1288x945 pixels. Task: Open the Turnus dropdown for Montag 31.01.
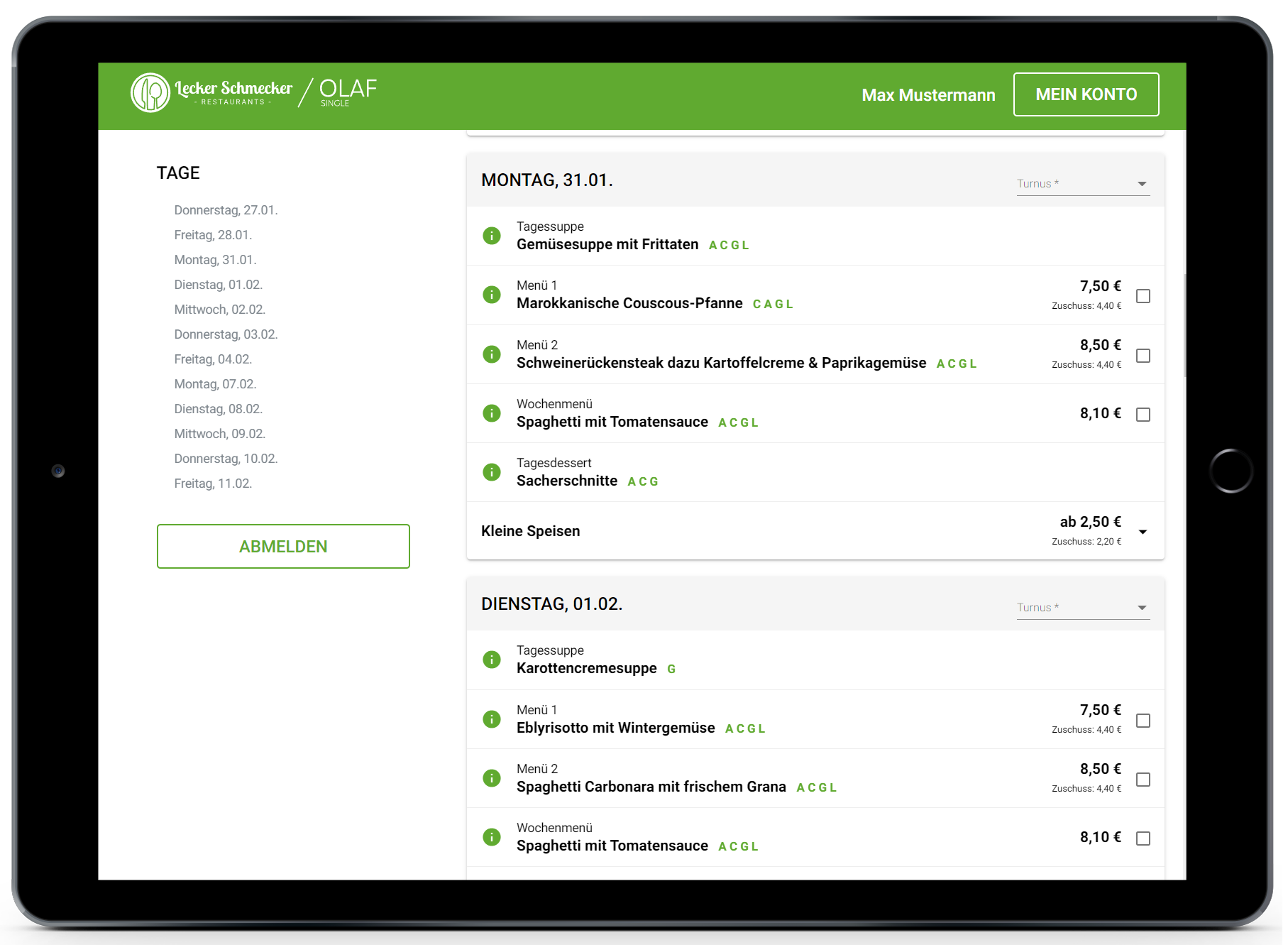1082,184
